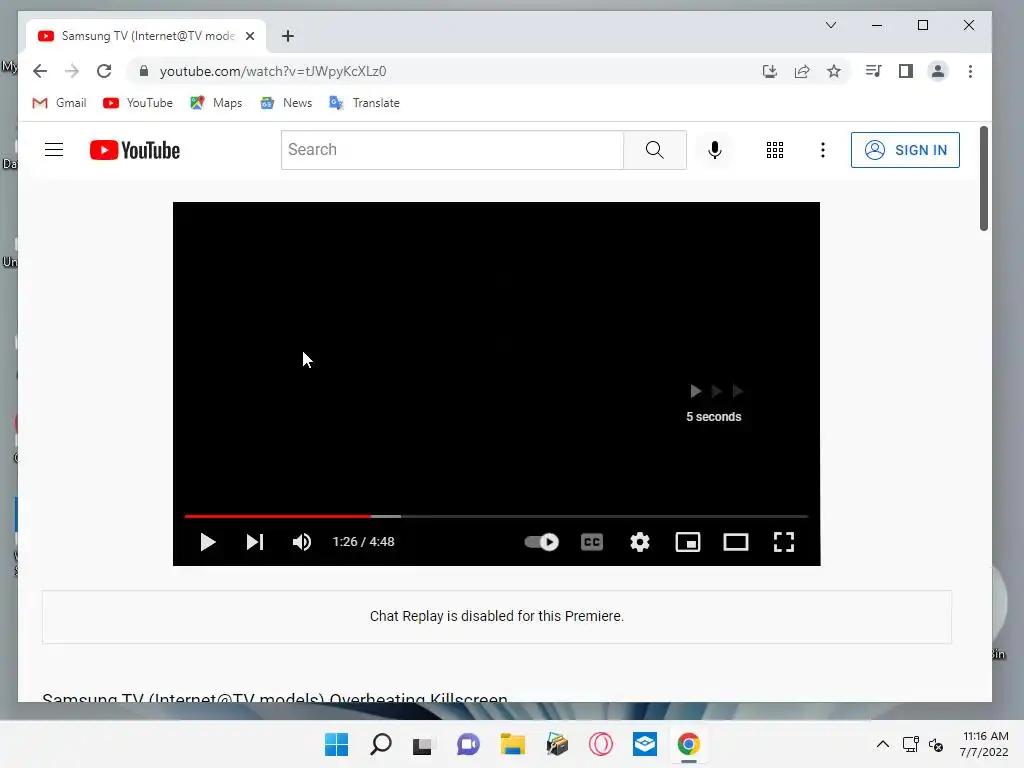Reload the page
Viewport: 1024px width, 768px height.
(x=104, y=71)
